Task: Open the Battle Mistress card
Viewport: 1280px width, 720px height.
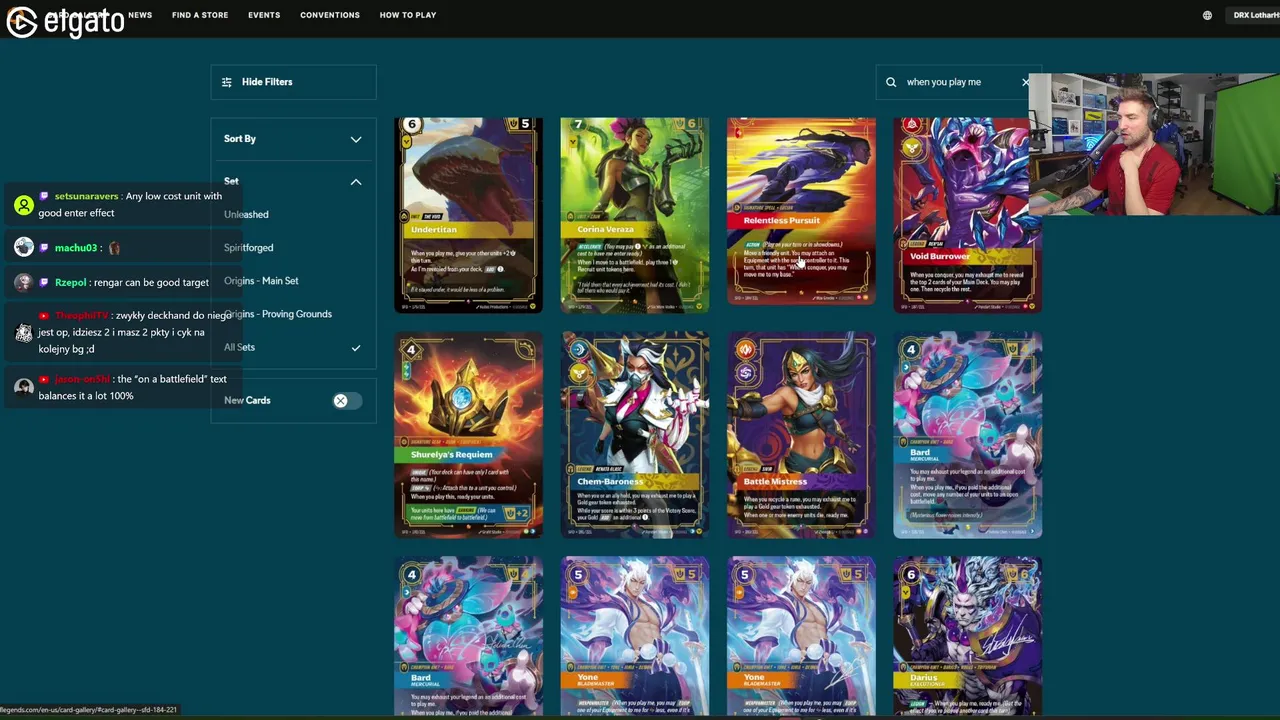Action: click(801, 435)
